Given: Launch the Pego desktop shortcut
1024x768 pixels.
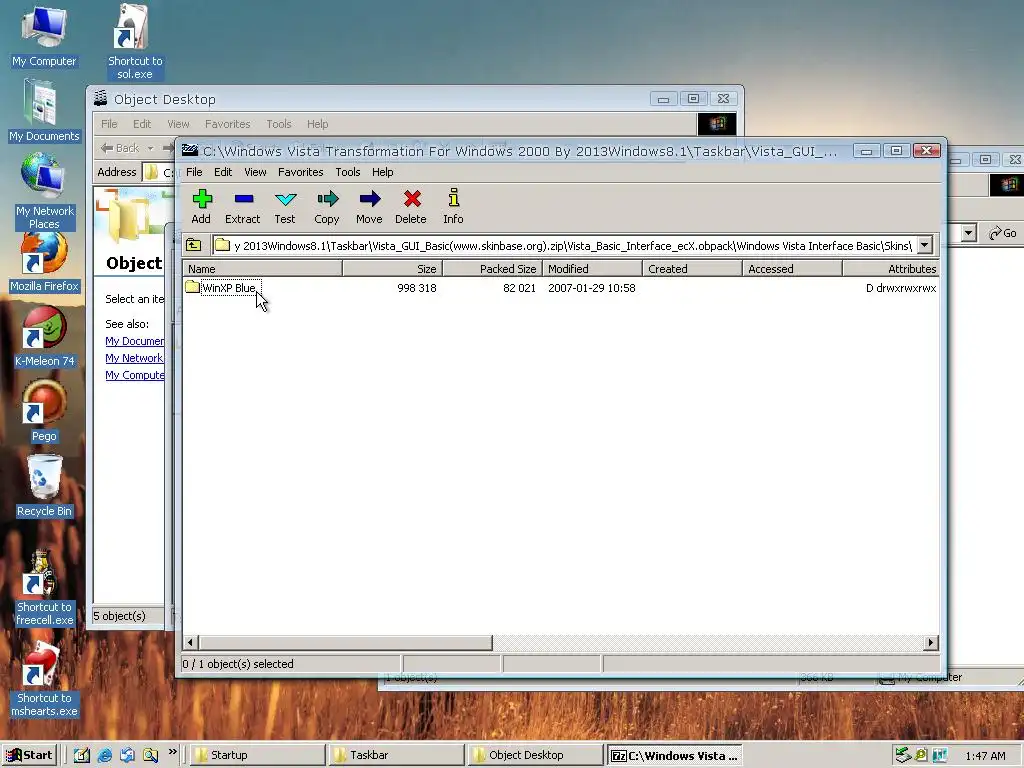Looking at the screenshot, I should [44, 413].
